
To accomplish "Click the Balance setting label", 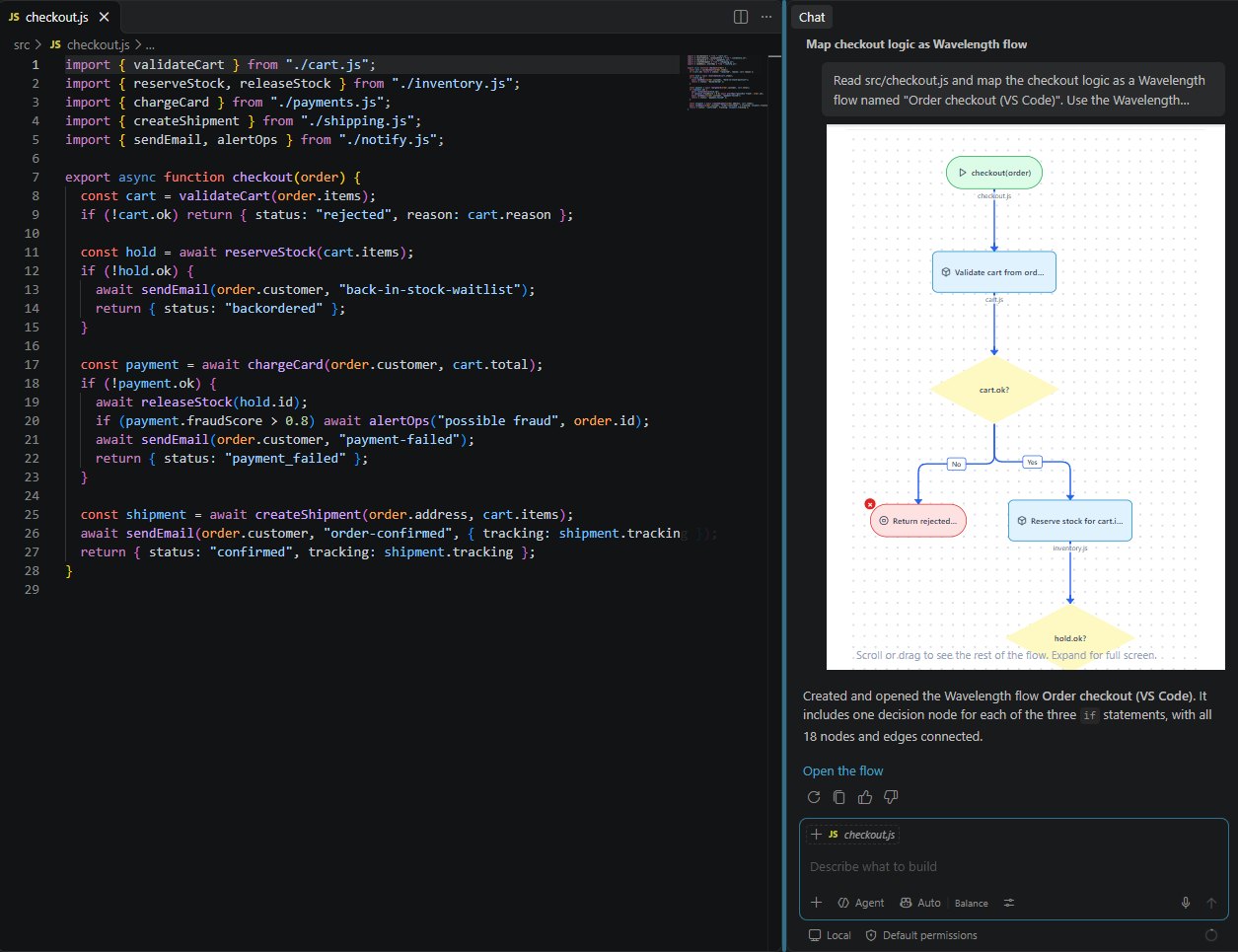I will click(972, 904).
